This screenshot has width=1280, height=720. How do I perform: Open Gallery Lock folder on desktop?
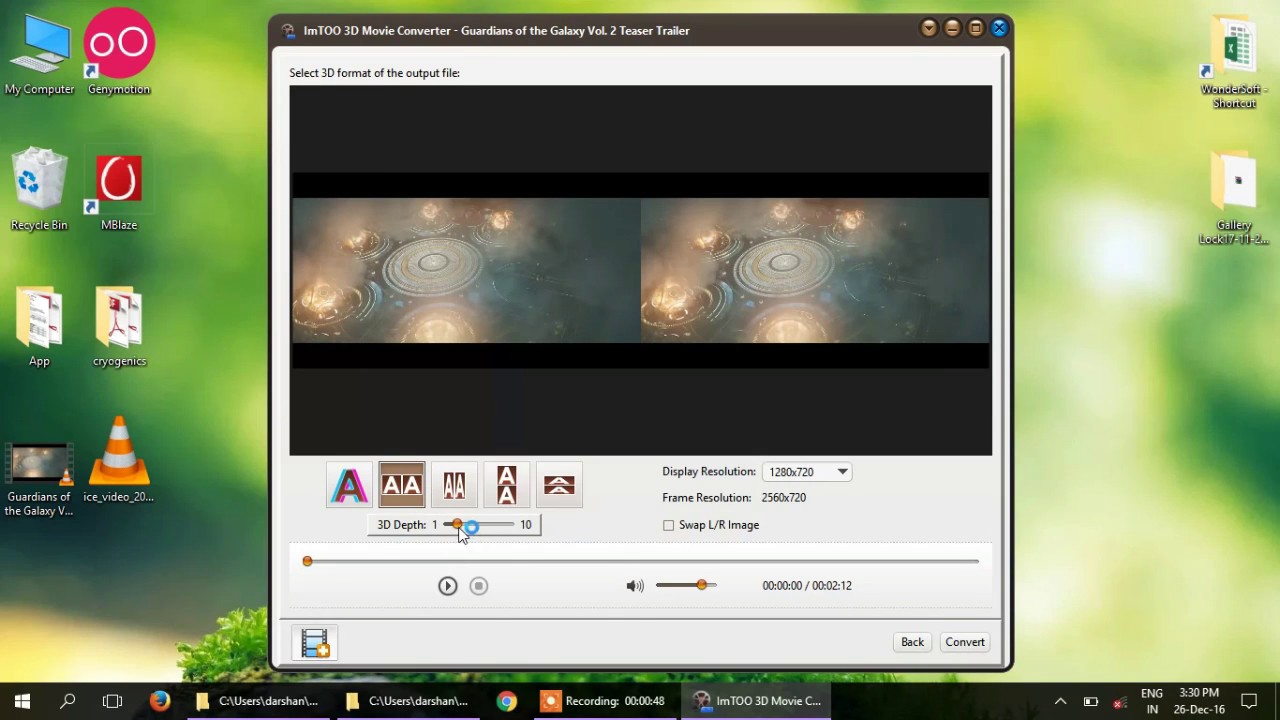1235,198
